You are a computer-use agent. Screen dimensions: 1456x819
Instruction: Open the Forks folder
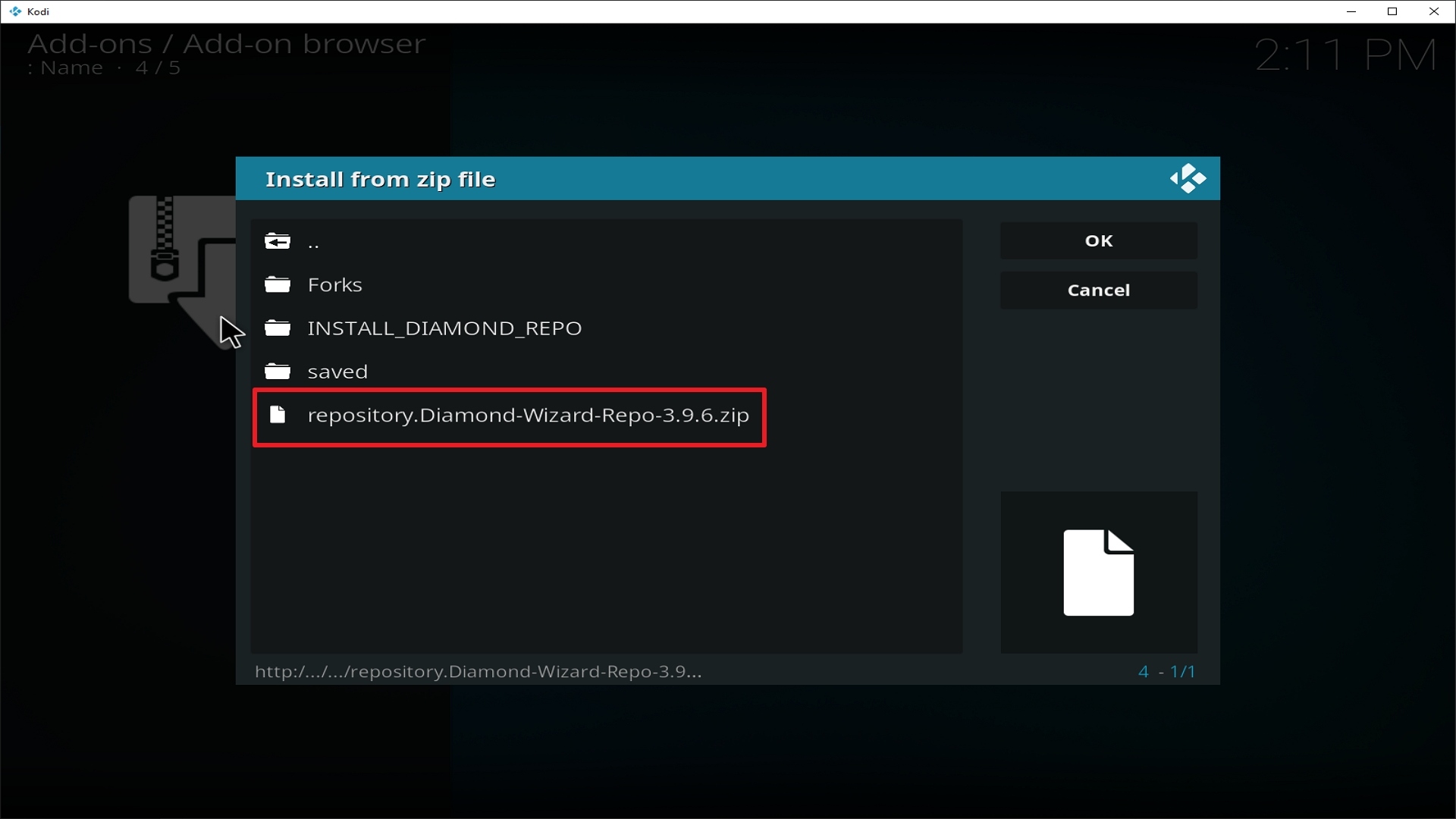point(607,285)
